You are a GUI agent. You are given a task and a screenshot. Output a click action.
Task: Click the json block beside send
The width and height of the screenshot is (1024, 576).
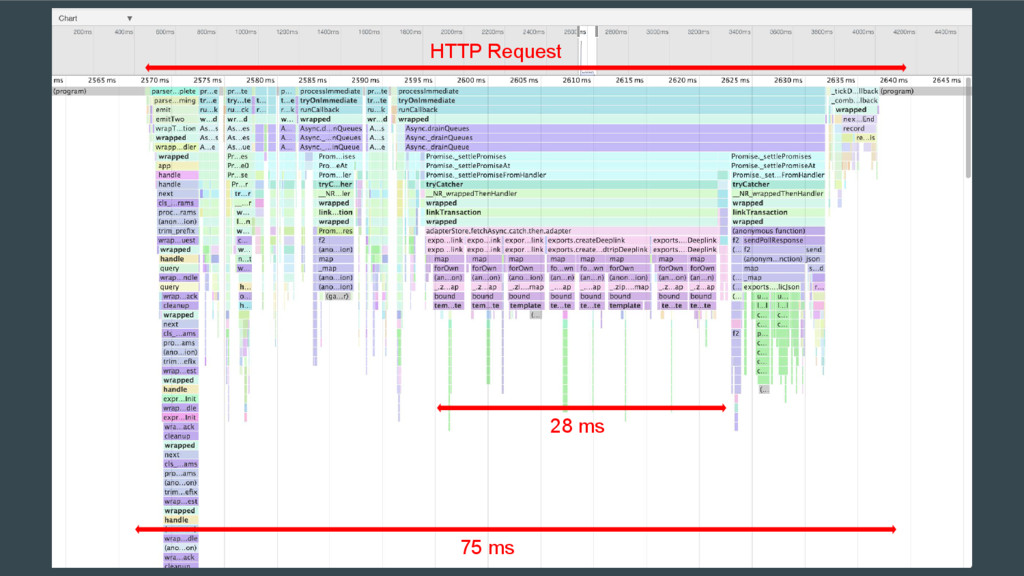(814, 259)
